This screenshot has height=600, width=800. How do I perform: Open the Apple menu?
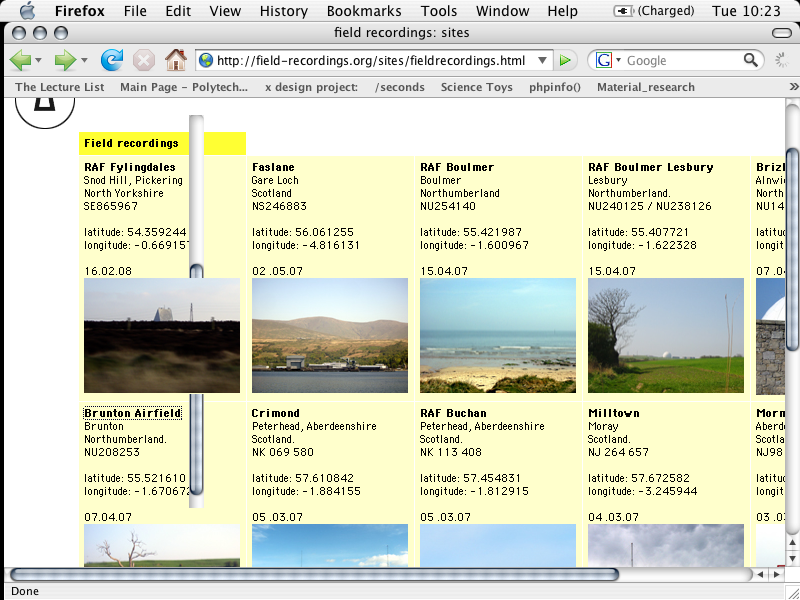[x=28, y=11]
